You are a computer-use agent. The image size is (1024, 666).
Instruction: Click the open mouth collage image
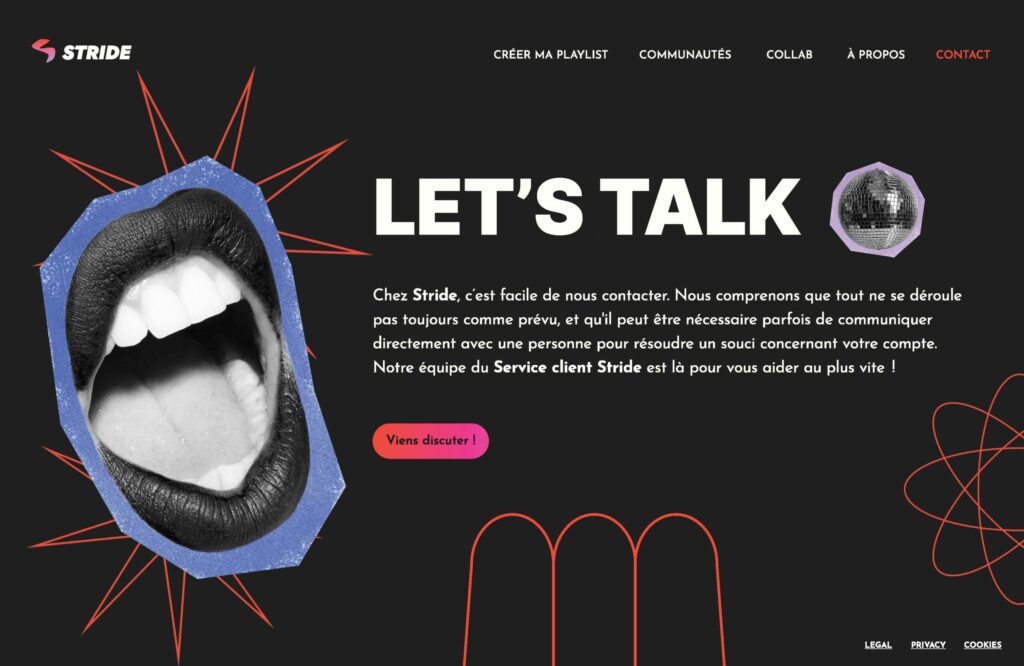pos(191,367)
